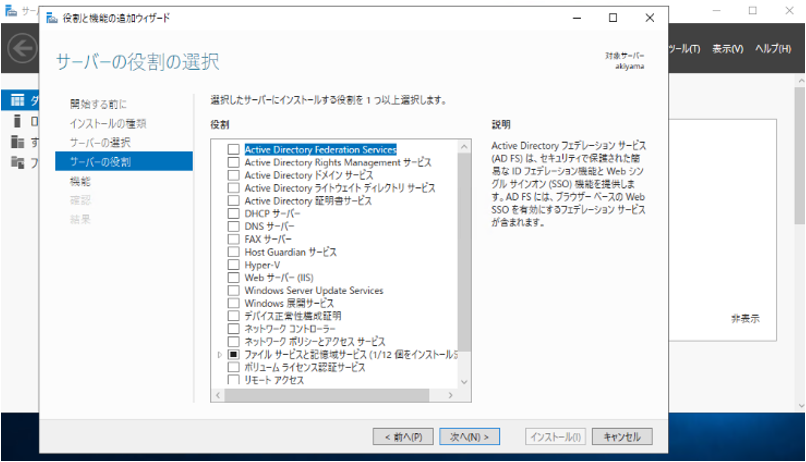Enable the DHCP サーバー role

pos(233,214)
